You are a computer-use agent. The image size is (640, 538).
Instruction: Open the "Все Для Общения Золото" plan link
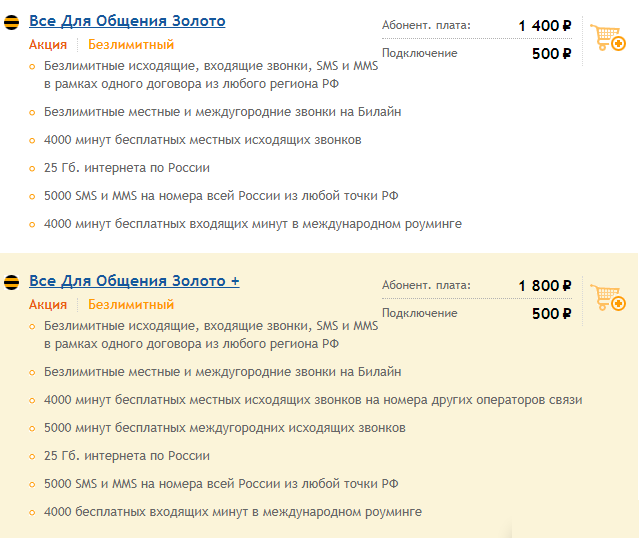coord(127,21)
